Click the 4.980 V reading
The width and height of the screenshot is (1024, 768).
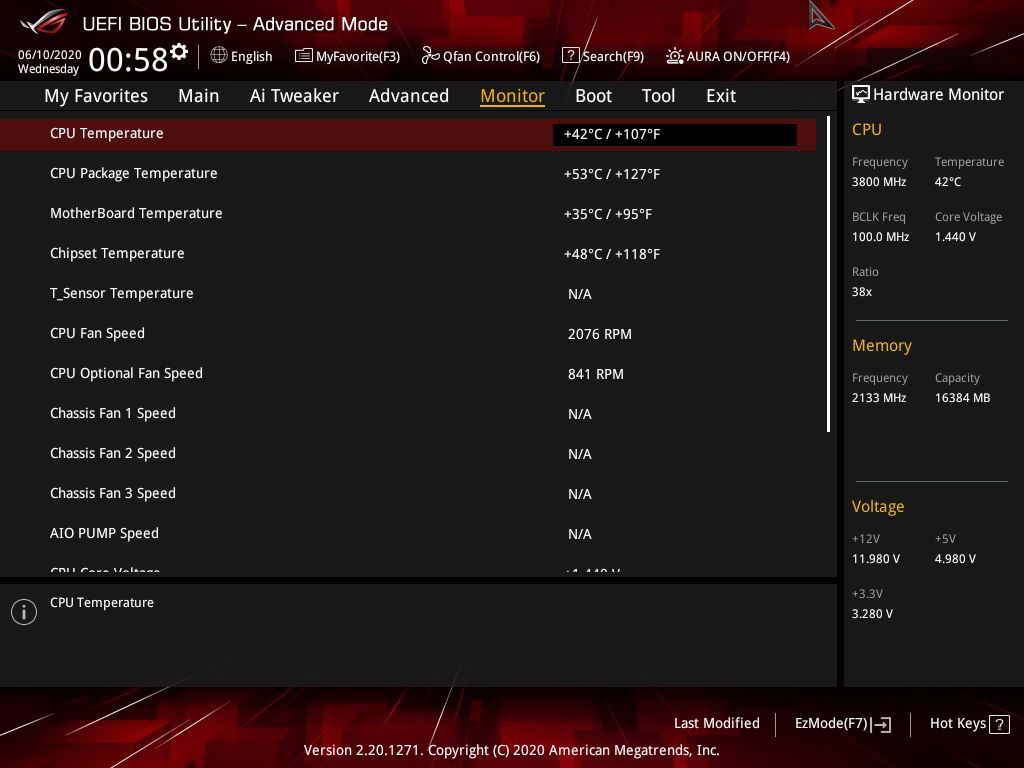(955, 559)
